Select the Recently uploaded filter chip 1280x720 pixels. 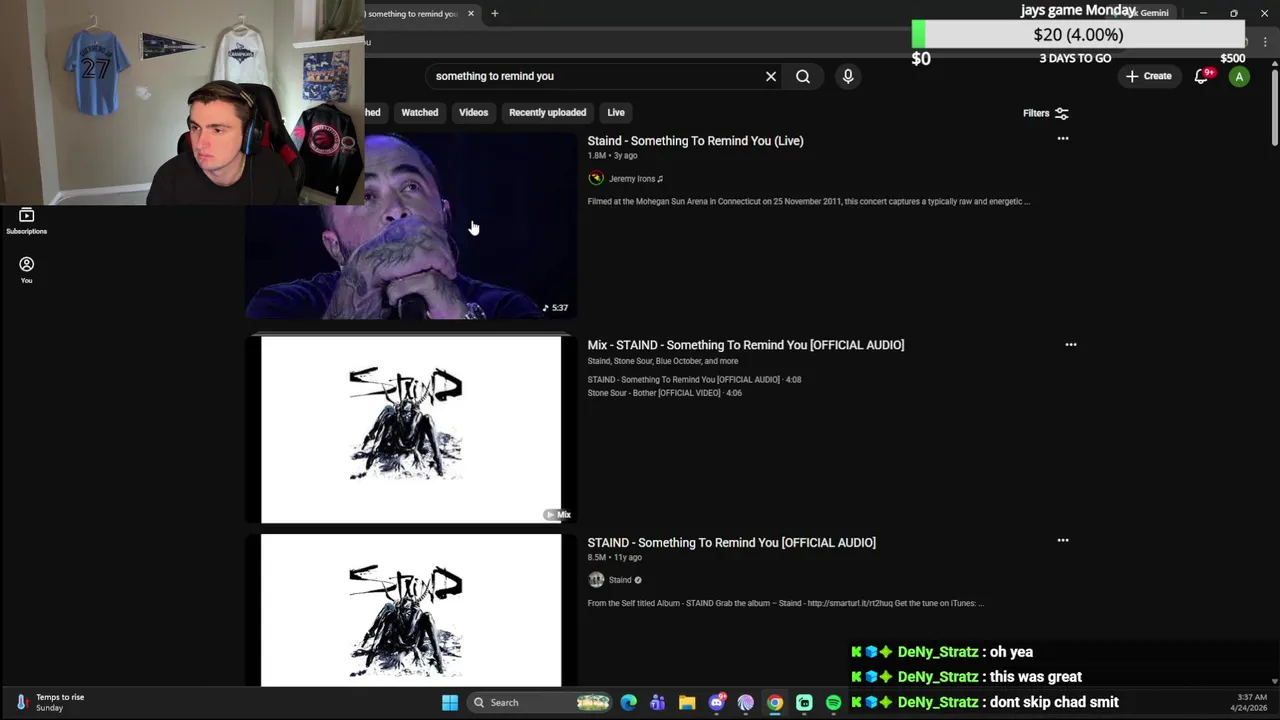pyautogui.click(x=547, y=112)
